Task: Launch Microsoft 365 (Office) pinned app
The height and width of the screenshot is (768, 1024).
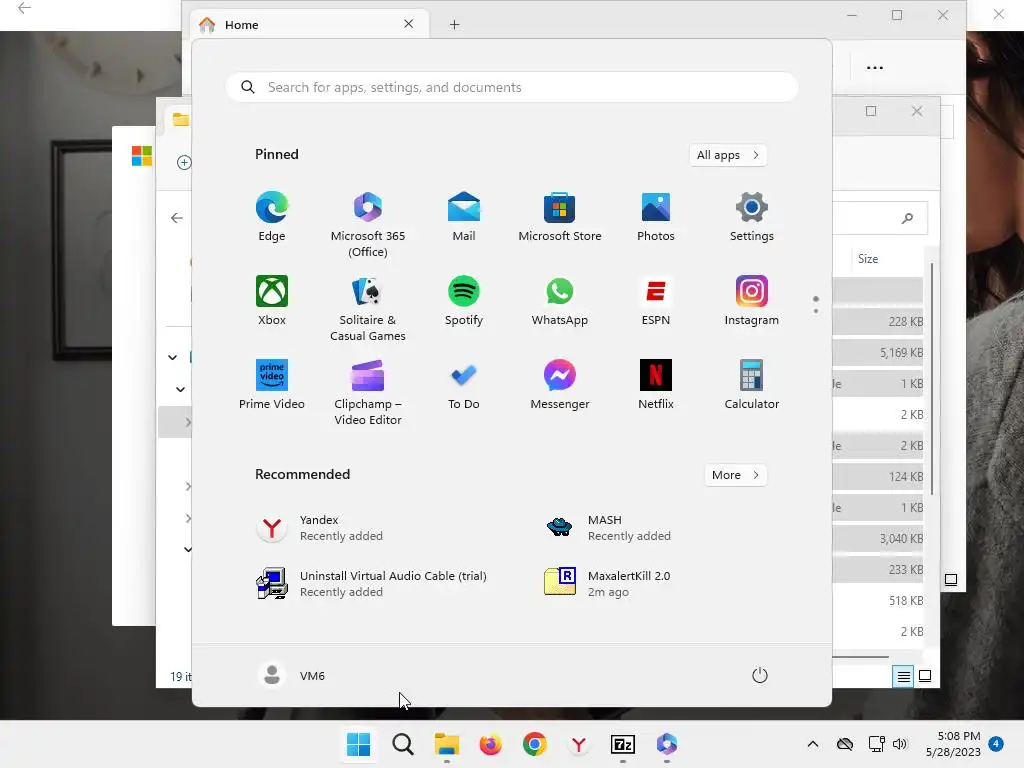Action: click(x=368, y=224)
